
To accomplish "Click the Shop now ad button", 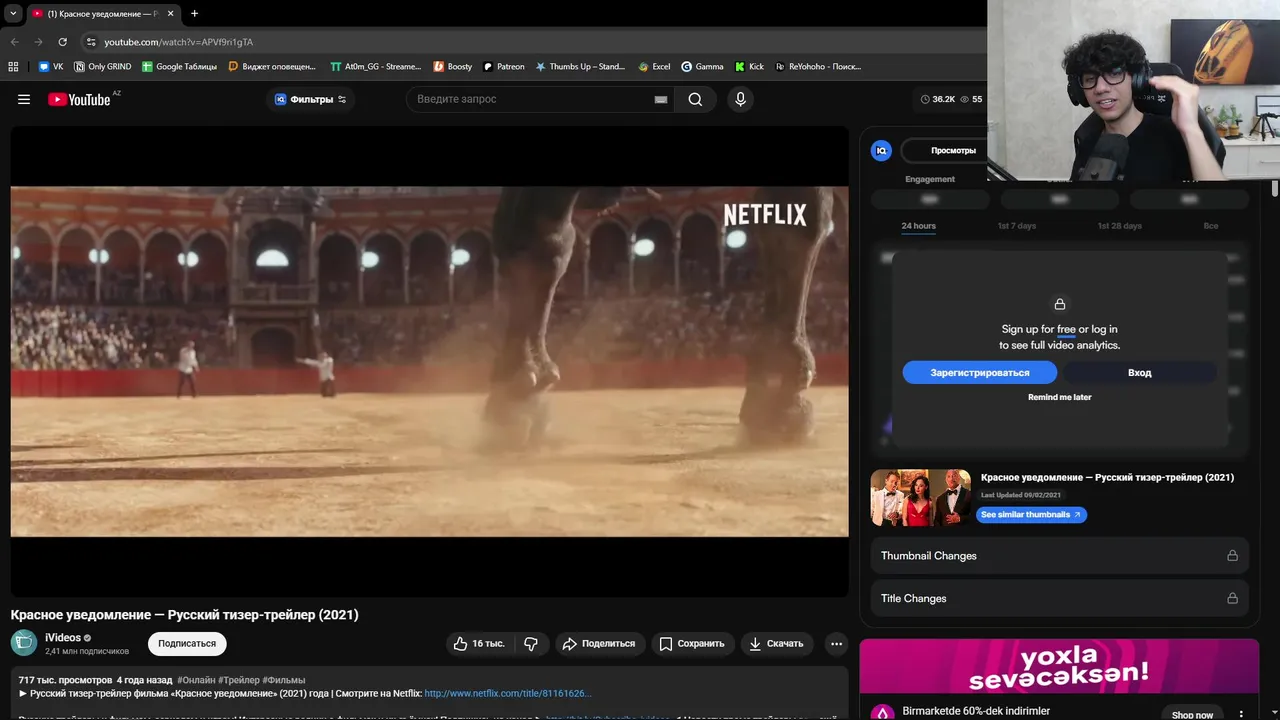I will [x=1192, y=714].
